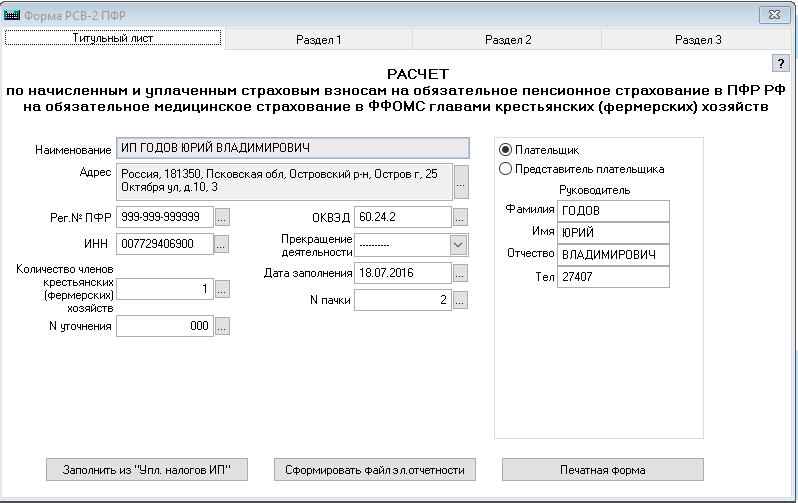Image resolution: width=798 pixels, height=503 pixels.
Task: Click the ellipsis button next to ОКВЭД
Action: [460, 217]
